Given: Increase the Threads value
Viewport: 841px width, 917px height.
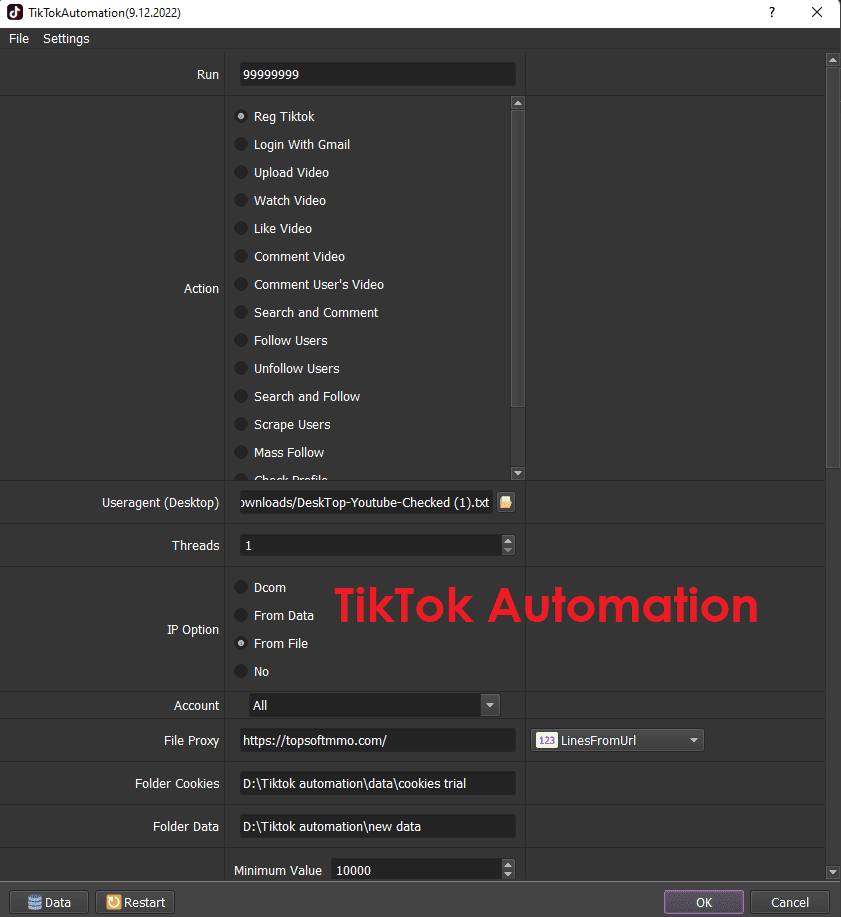Looking at the screenshot, I should point(508,540).
